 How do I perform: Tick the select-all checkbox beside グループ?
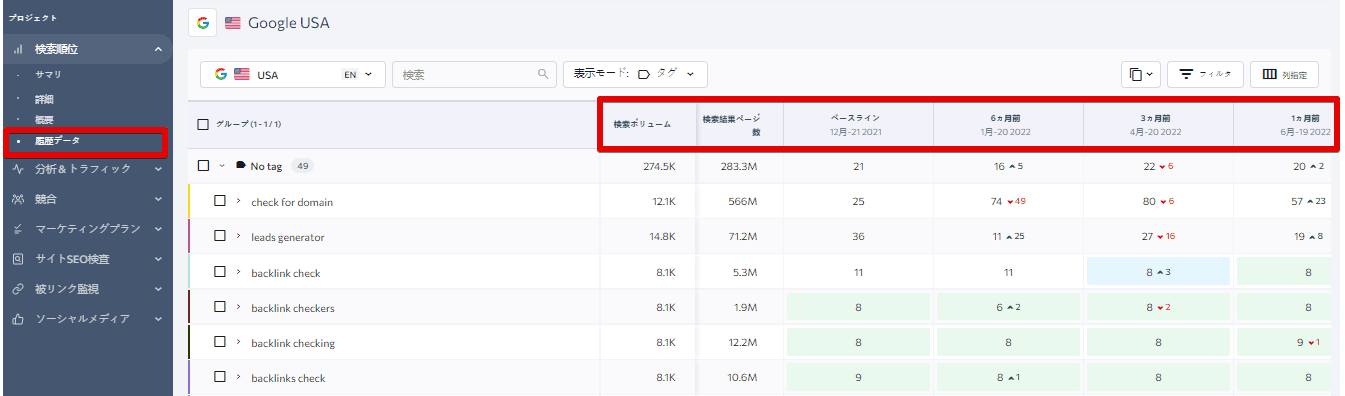point(204,124)
